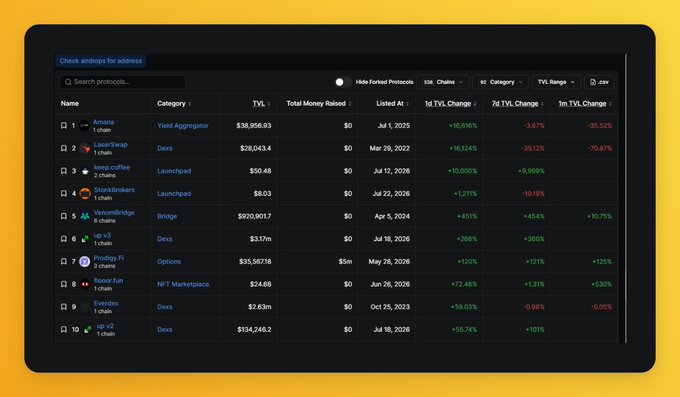Open the up v3 protocol link

[102, 235]
